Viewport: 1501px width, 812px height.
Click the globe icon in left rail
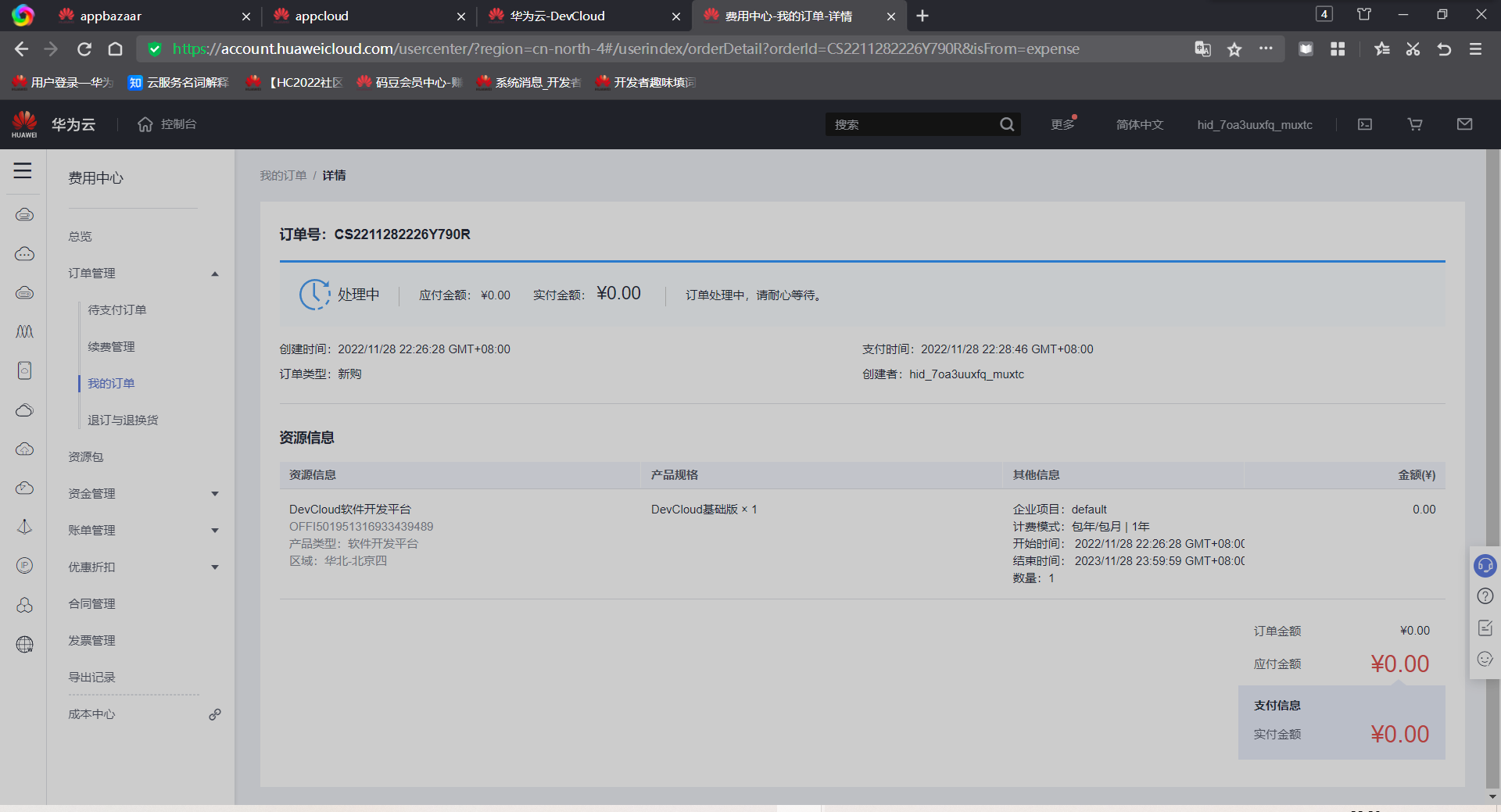tap(25, 644)
